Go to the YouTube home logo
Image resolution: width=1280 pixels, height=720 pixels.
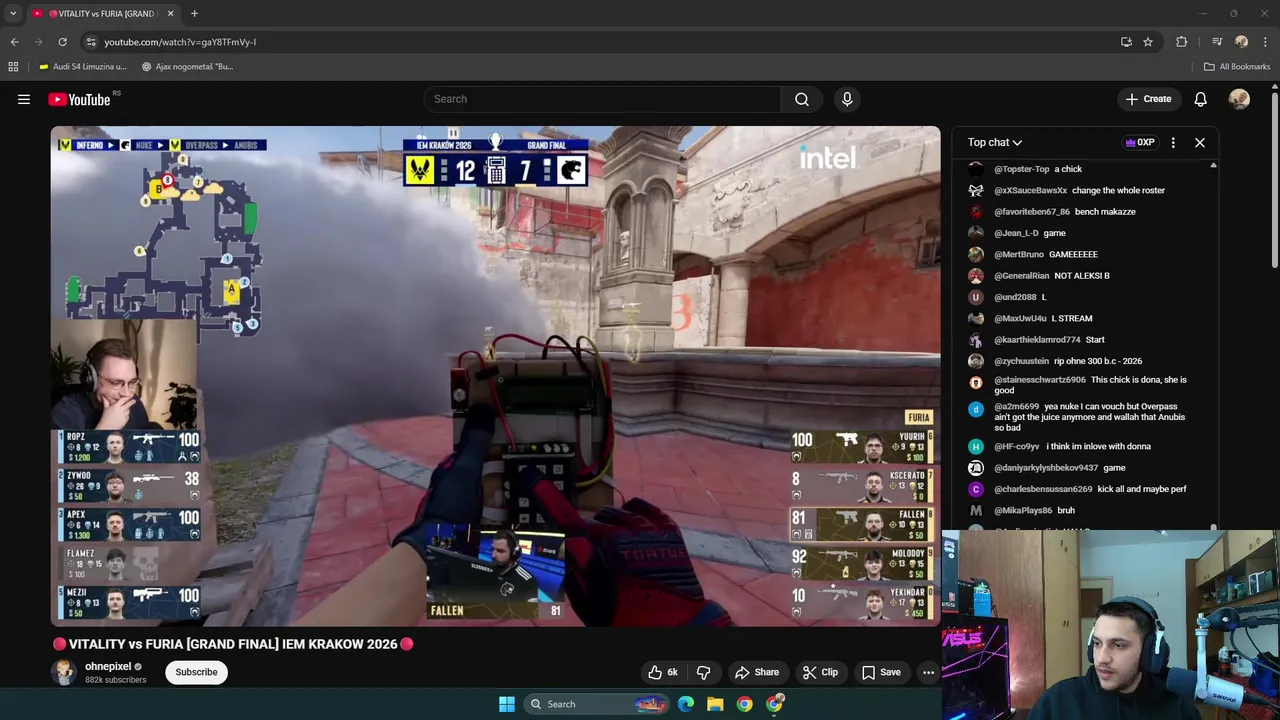coord(79,99)
